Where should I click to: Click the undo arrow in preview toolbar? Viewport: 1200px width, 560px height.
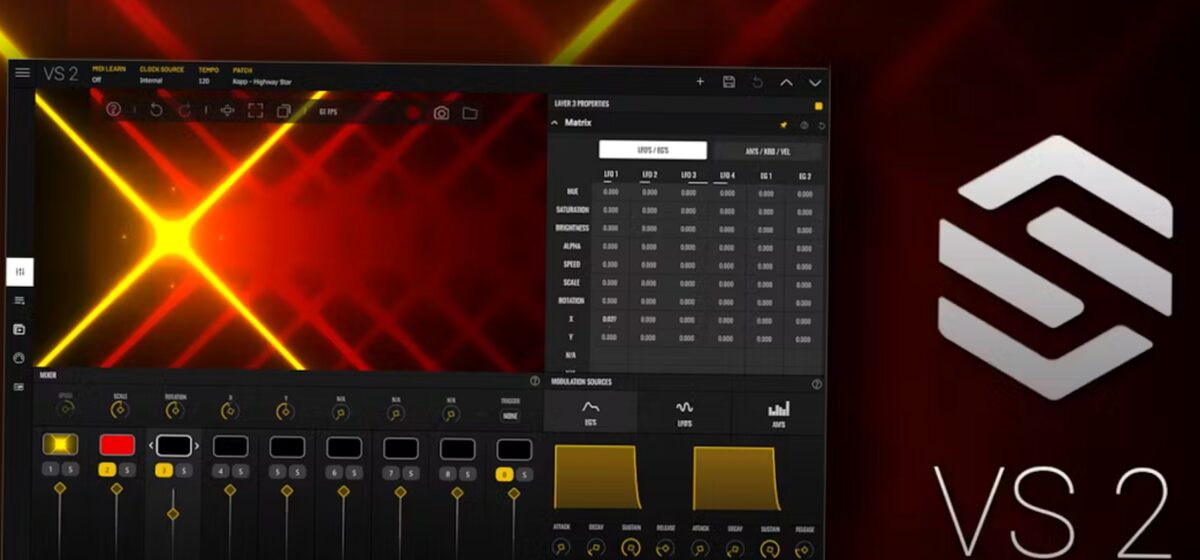(156, 110)
